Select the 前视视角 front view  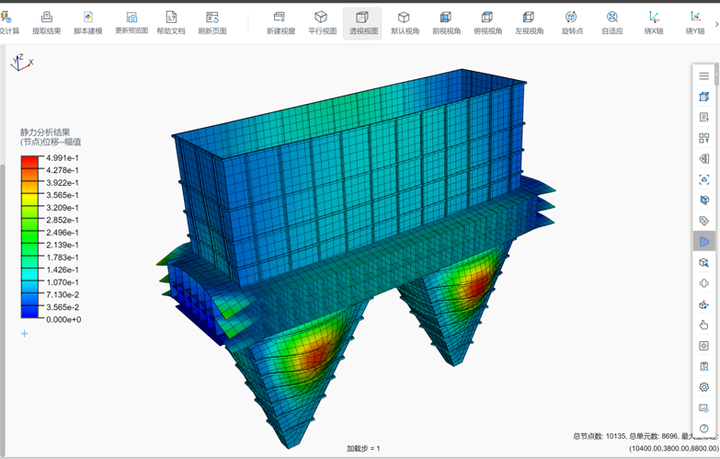[x=445, y=22]
